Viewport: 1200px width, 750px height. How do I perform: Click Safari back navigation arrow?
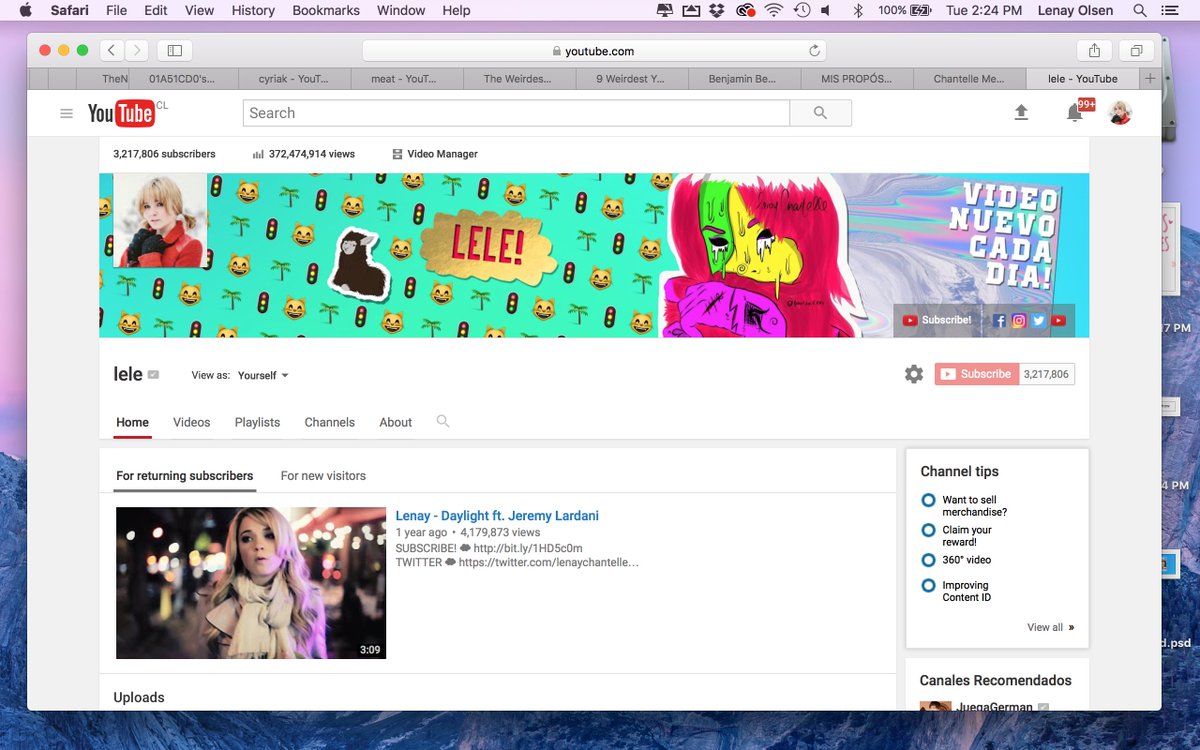[x=112, y=50]
